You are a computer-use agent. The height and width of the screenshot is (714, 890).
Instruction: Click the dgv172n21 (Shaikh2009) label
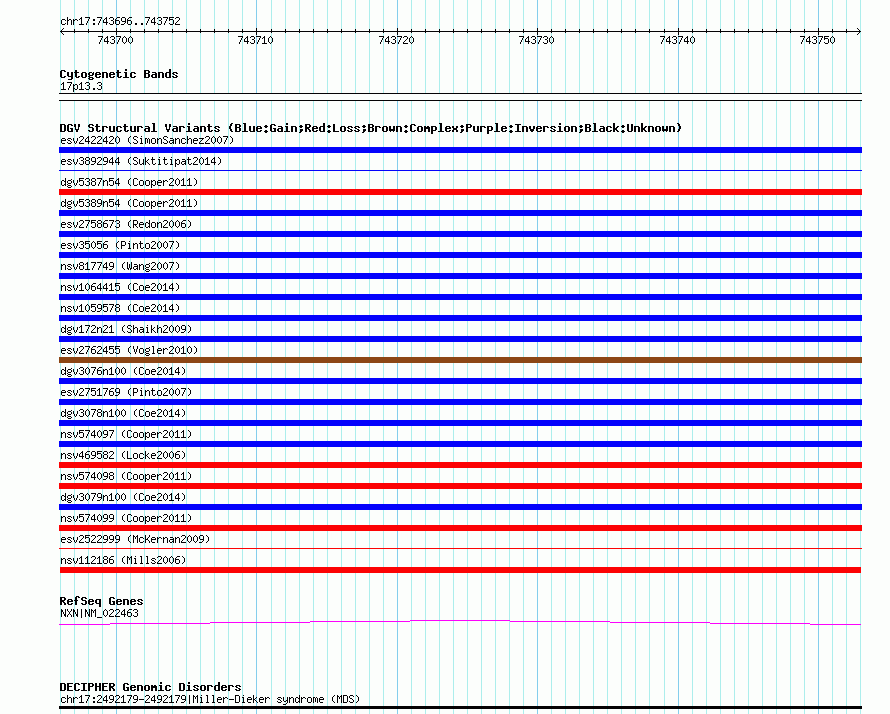click(x=126, y=329)
